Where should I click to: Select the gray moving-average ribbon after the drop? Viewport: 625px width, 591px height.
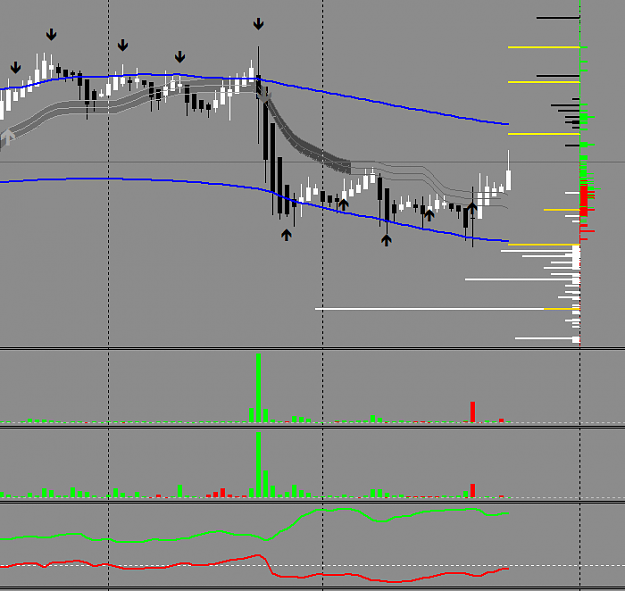(307, 147)
